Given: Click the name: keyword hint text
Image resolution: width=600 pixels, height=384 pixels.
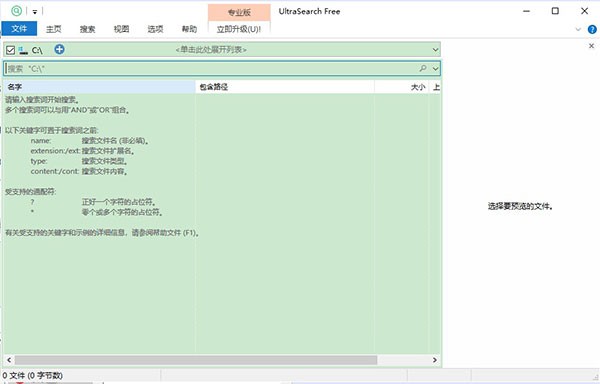Looking at the screenshot, I should [x=41, y=141].
